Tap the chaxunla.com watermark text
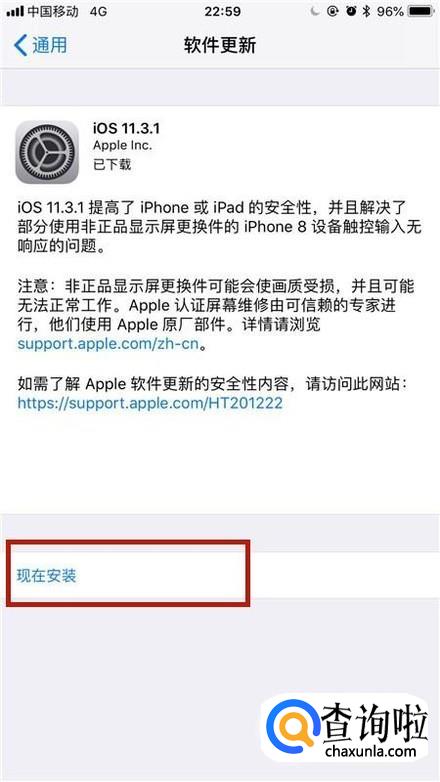 click(370, 751)
